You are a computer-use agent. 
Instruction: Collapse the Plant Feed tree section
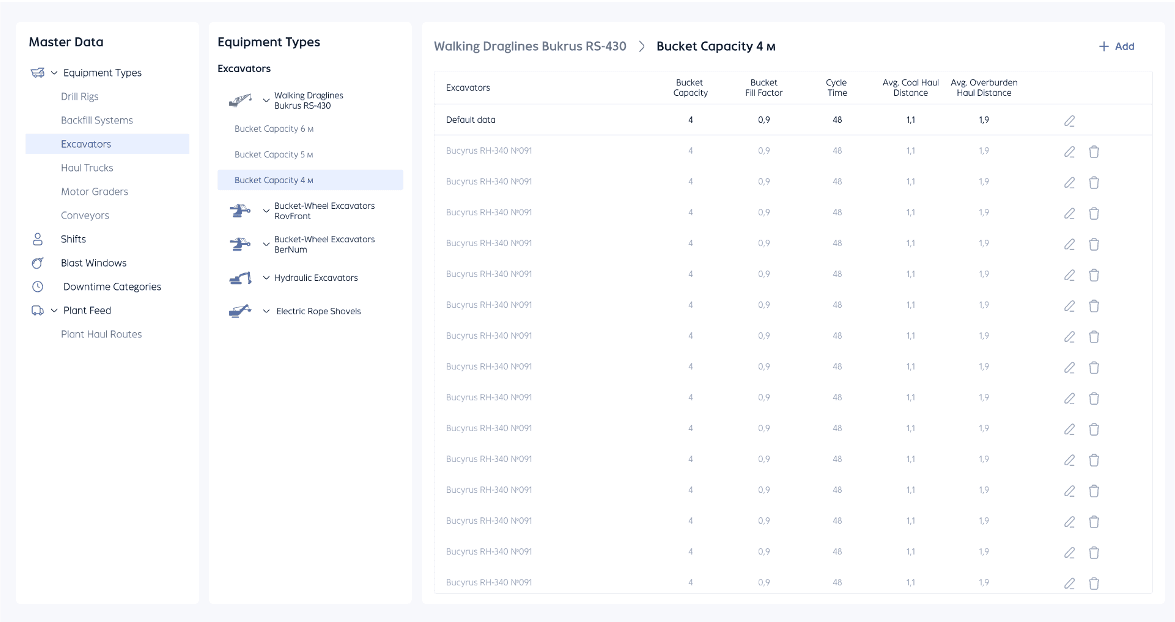(x=54, y=311)
